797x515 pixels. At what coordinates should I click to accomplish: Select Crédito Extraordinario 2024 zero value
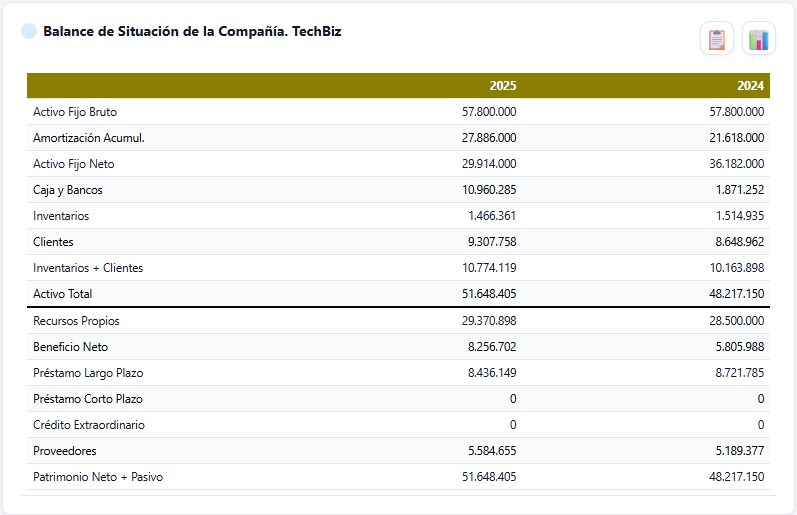760,425
